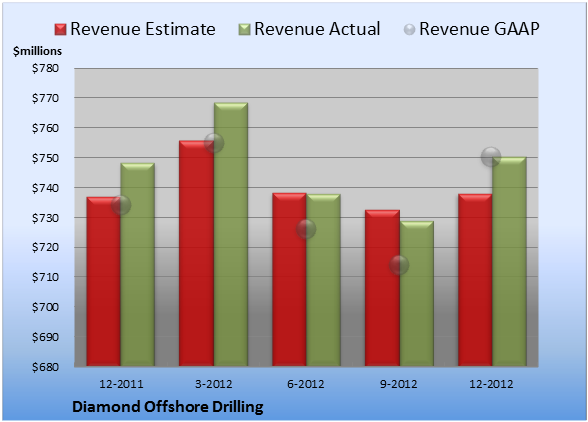Click the '$720' y-axis value
Image resolution: width=588 pixels, height=422 pixels.
pos(45,248)
